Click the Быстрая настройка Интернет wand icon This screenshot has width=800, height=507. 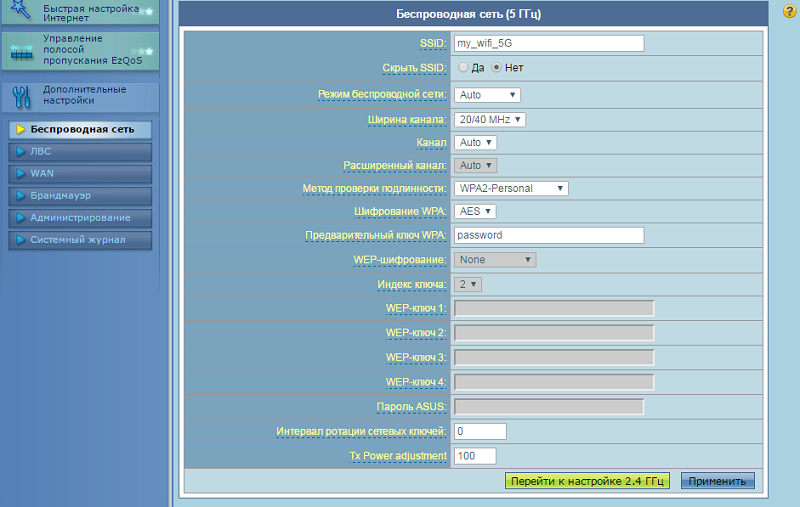[x=22, y=12]
